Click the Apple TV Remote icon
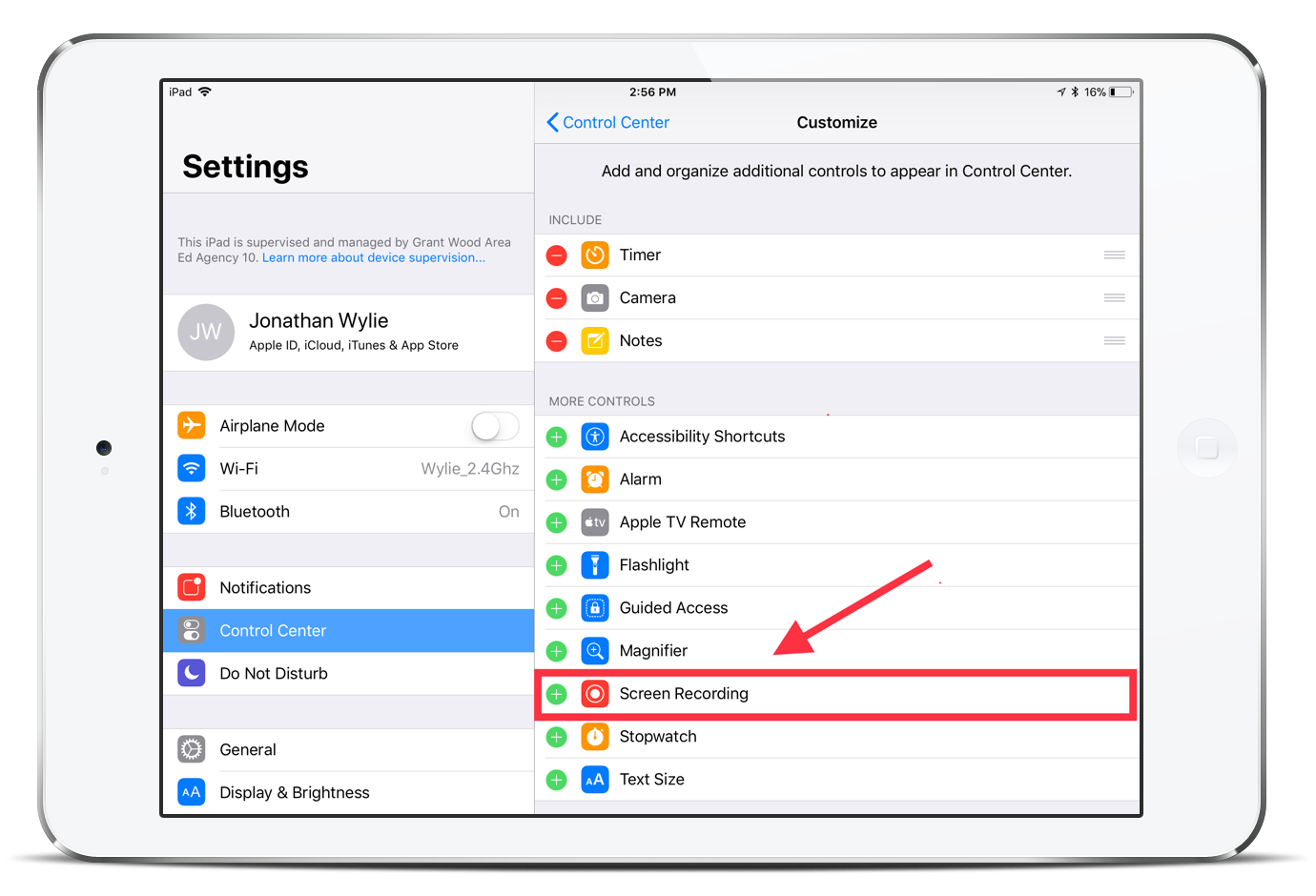Screen dimensions: 1316x896 click(595, 522)
